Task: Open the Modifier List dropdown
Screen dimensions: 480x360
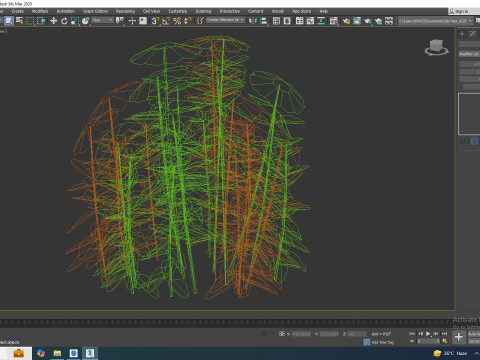Action: [469, 54]
